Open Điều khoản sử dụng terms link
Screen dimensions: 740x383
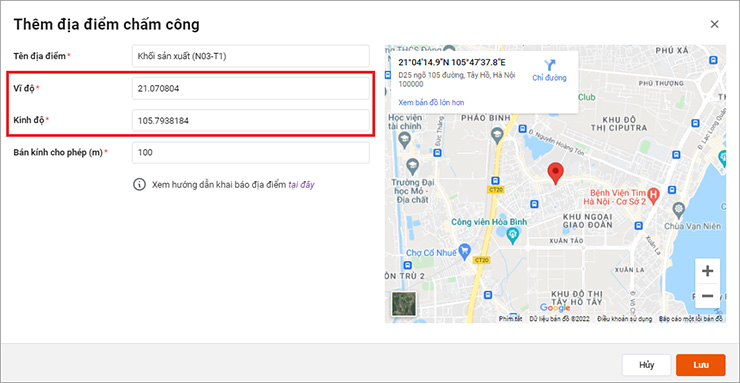pyautogui.click(x=624, y=319)
